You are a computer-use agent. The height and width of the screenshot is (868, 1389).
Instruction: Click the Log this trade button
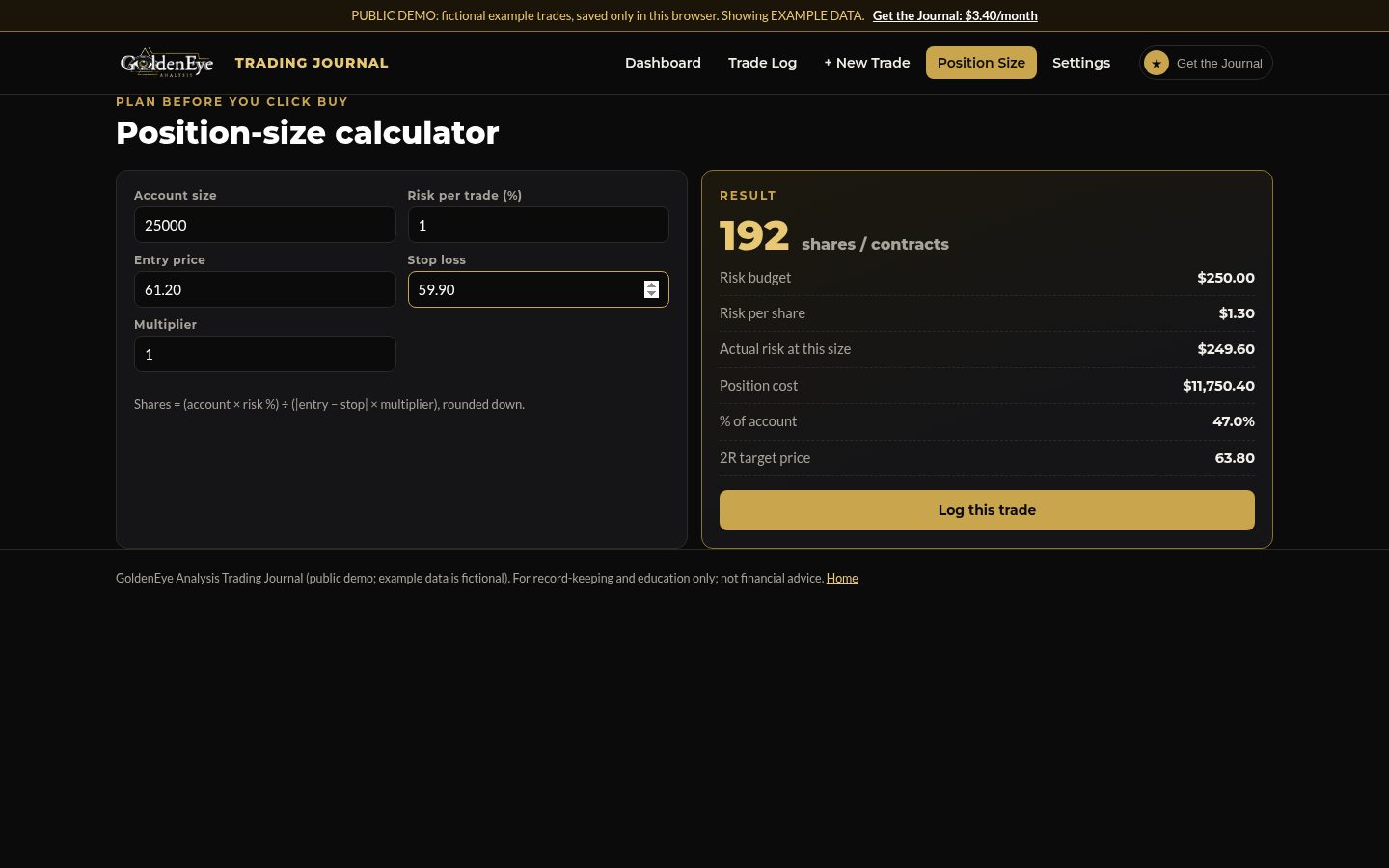coord(987,510)
